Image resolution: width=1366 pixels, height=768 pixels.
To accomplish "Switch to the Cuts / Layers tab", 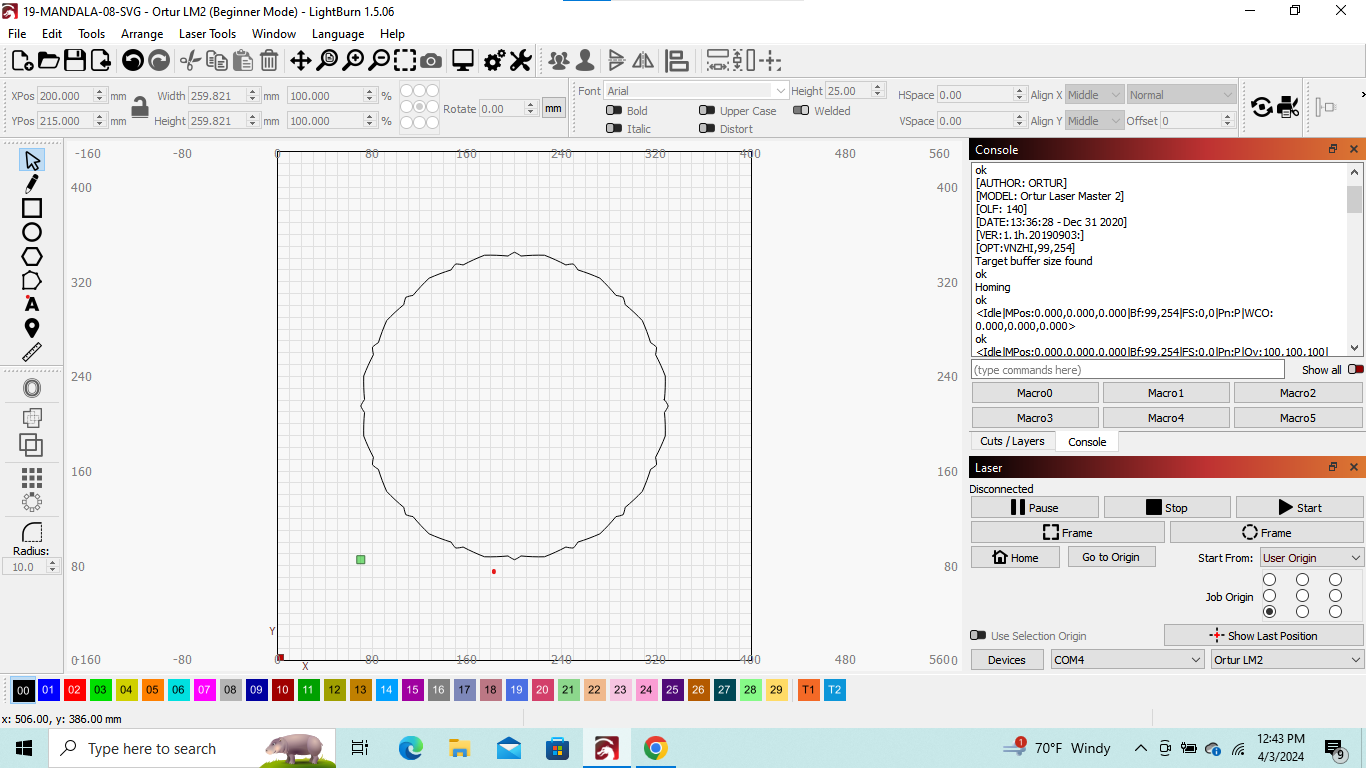I will coord(1012,441).
